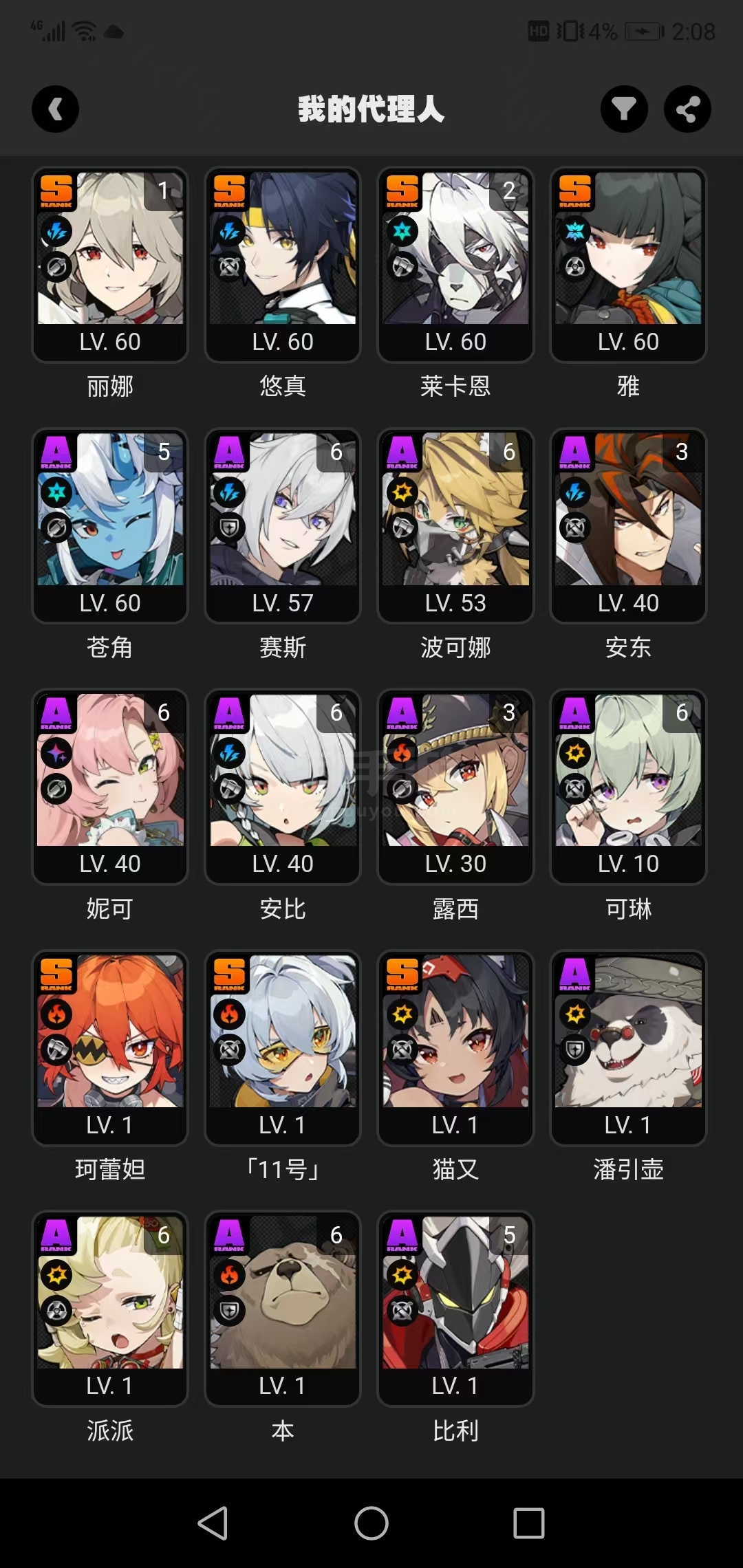Click the 比利 name label
This screenshot has width=743, height=1568.
pos(455,1430)
